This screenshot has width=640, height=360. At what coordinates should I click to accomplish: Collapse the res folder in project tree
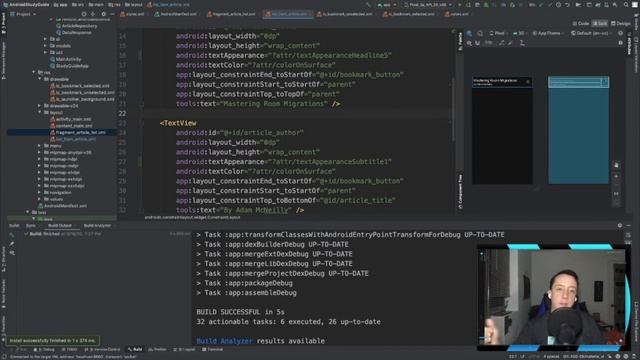click(34, 72)
